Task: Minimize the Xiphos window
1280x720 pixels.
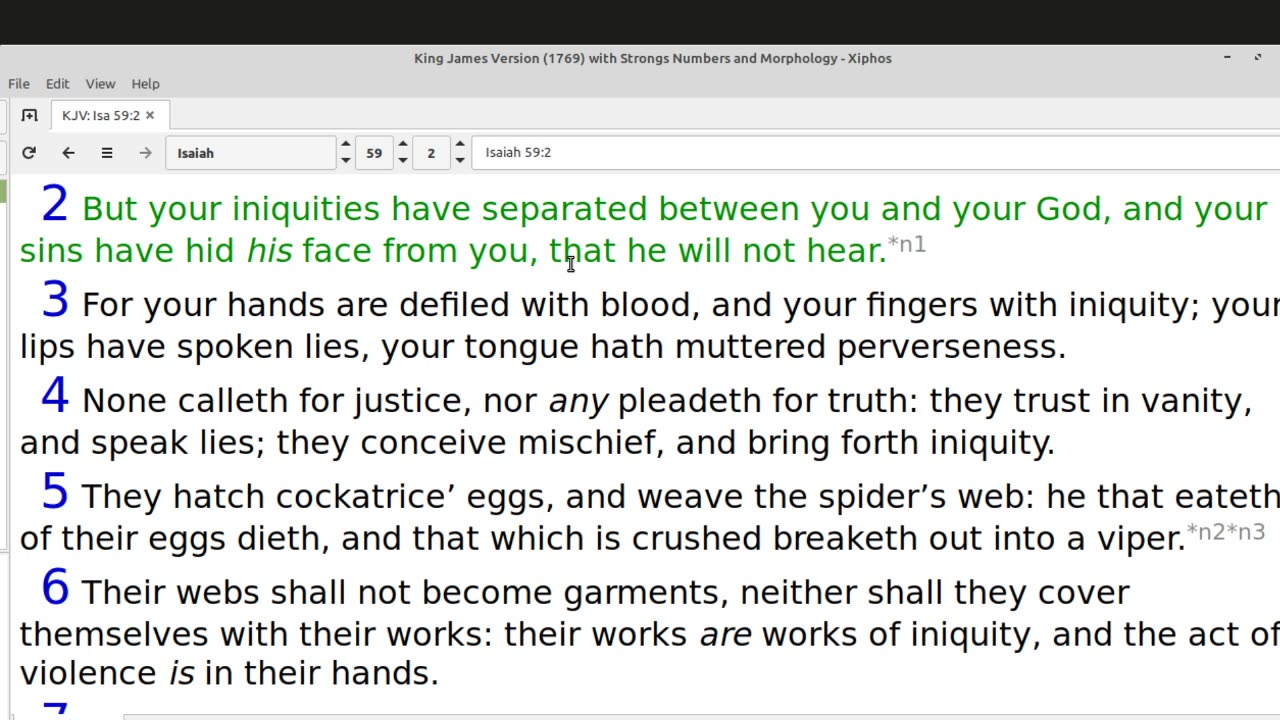Action: (1227, 58)
